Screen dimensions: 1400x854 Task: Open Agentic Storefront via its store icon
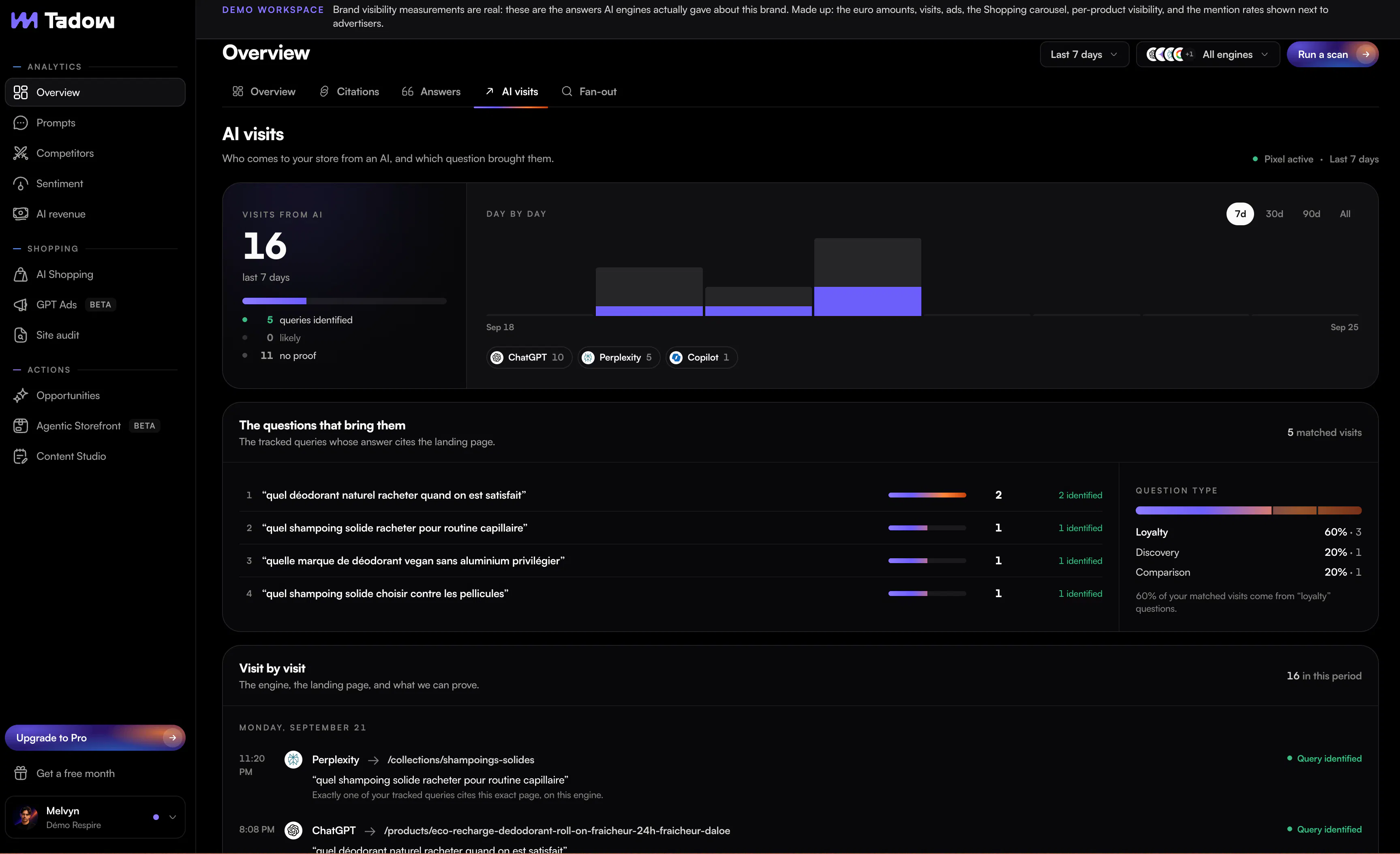pyautogui.click(x=20, y=426)
